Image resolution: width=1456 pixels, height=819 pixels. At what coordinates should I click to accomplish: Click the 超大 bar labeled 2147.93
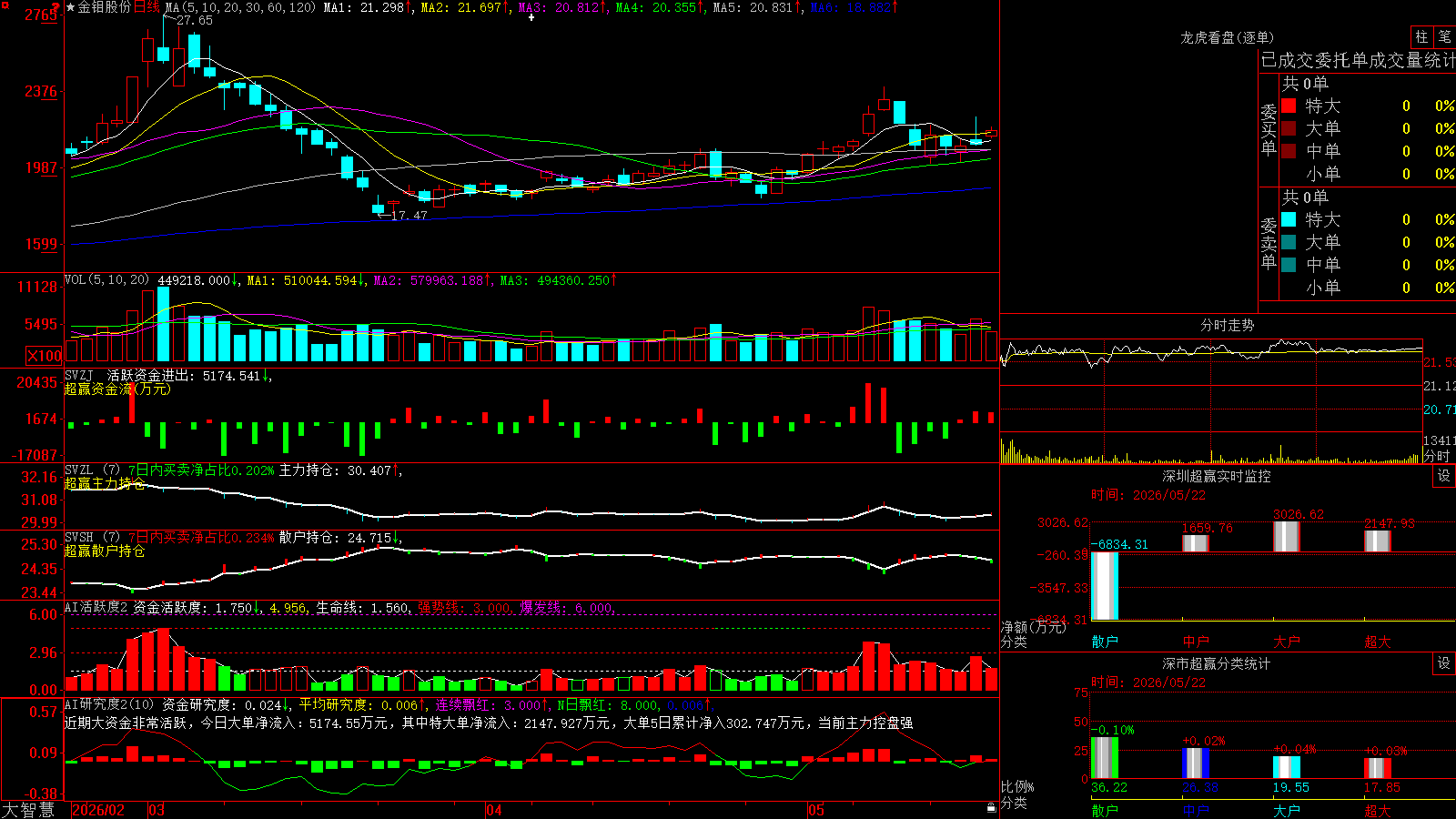click(x=1378, y=541)
